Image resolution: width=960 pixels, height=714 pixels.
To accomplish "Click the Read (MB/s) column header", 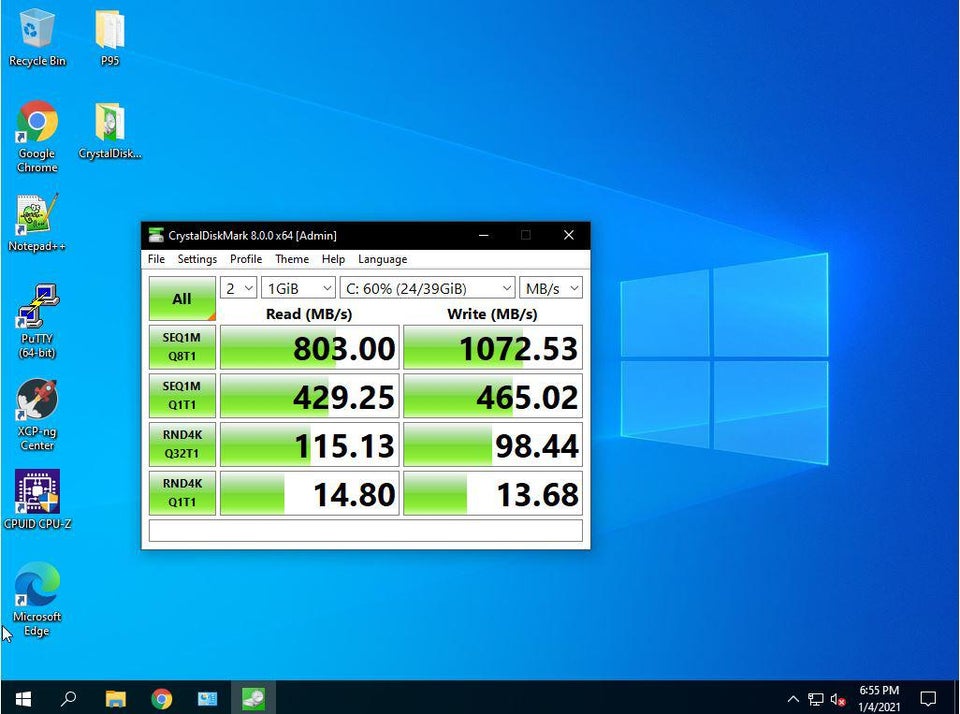I will tap(309, 314).
